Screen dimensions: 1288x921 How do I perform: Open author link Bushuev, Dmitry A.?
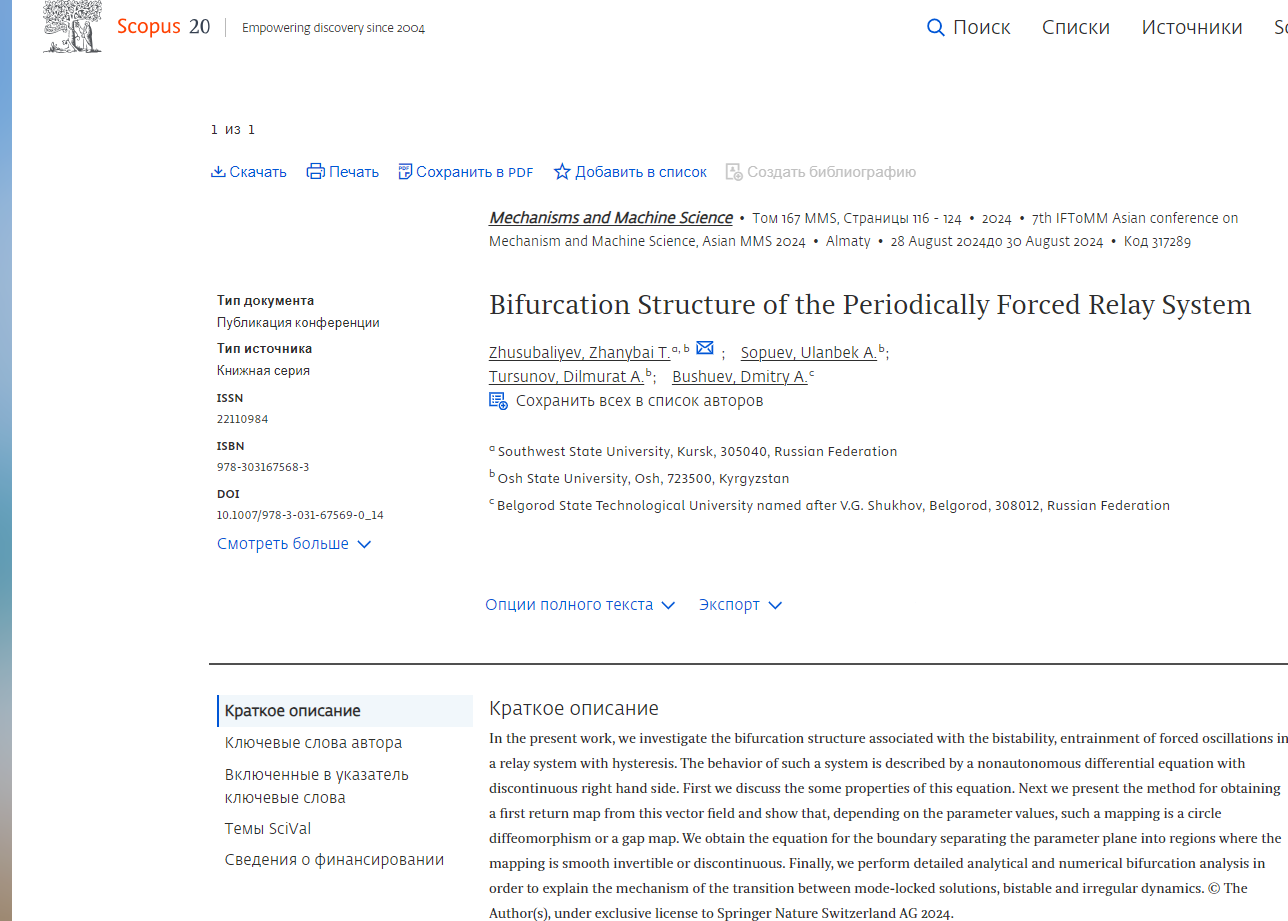(x=739, y=377)
